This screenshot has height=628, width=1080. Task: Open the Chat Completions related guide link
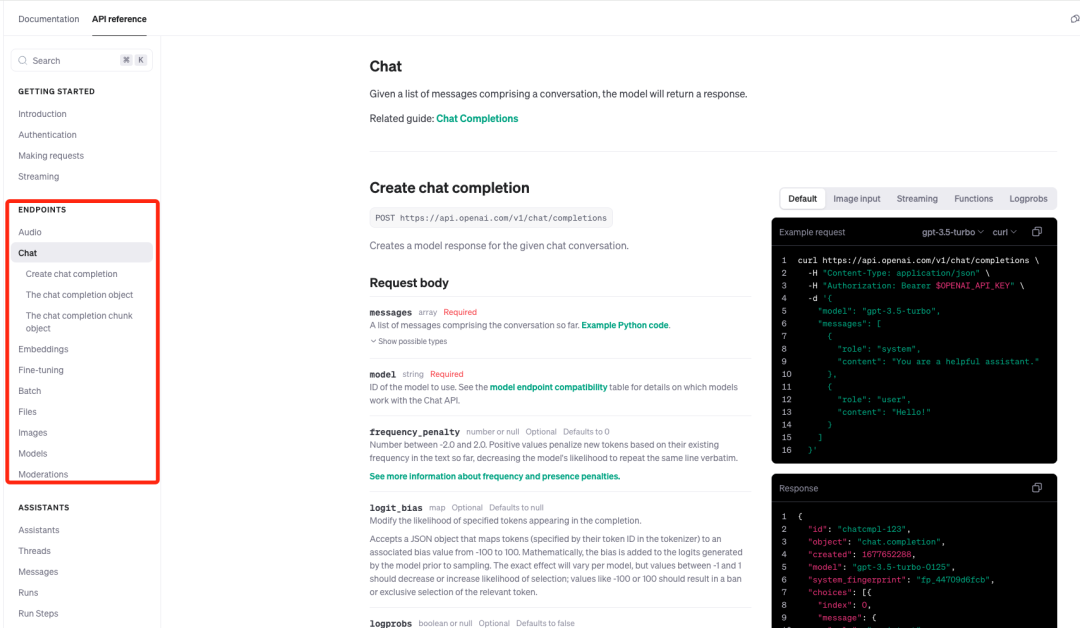[477, 118]
